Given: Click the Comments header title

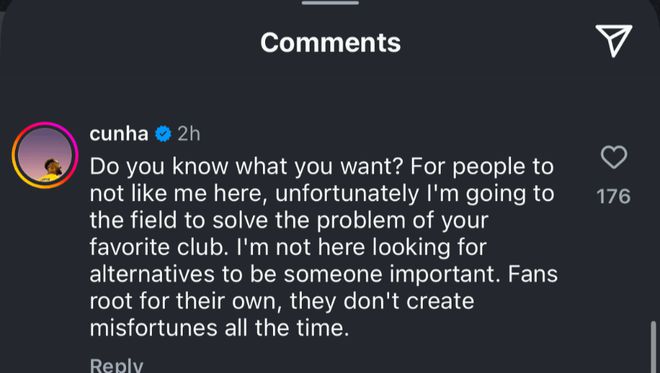Looking at the screenshot, I should pos(330,43).
